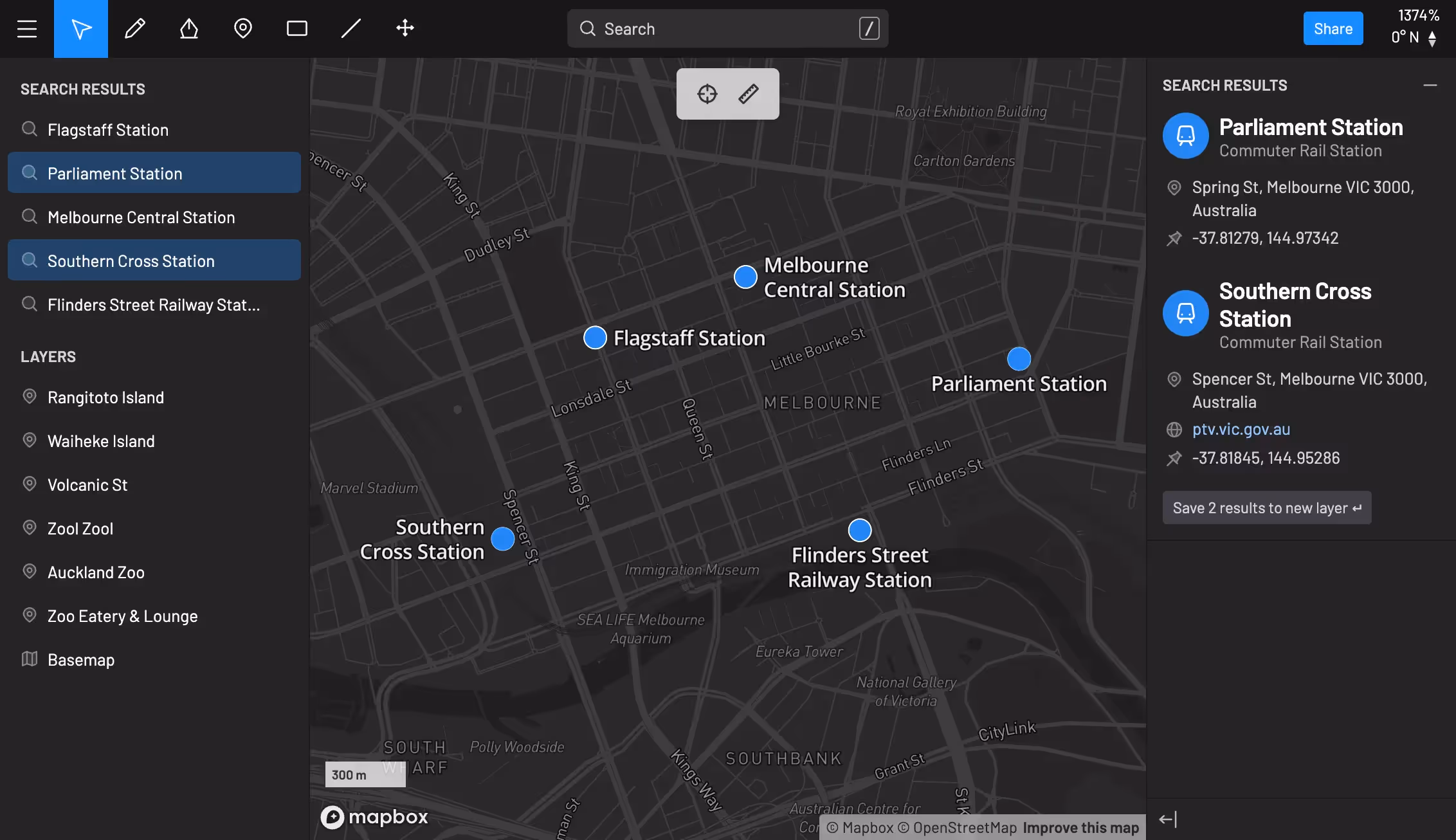Screen dimensions: 1456x840
Task: Click the crosshair locate tool
Action: pos(707,93)
